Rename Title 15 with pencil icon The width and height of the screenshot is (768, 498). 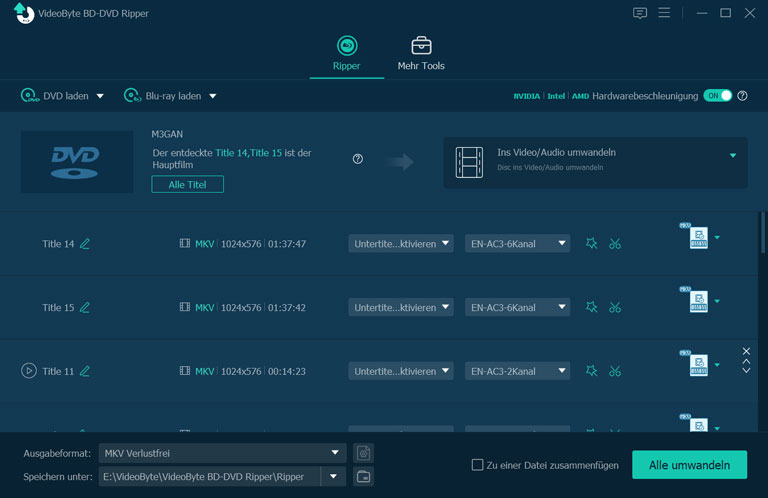pos(85,307)
